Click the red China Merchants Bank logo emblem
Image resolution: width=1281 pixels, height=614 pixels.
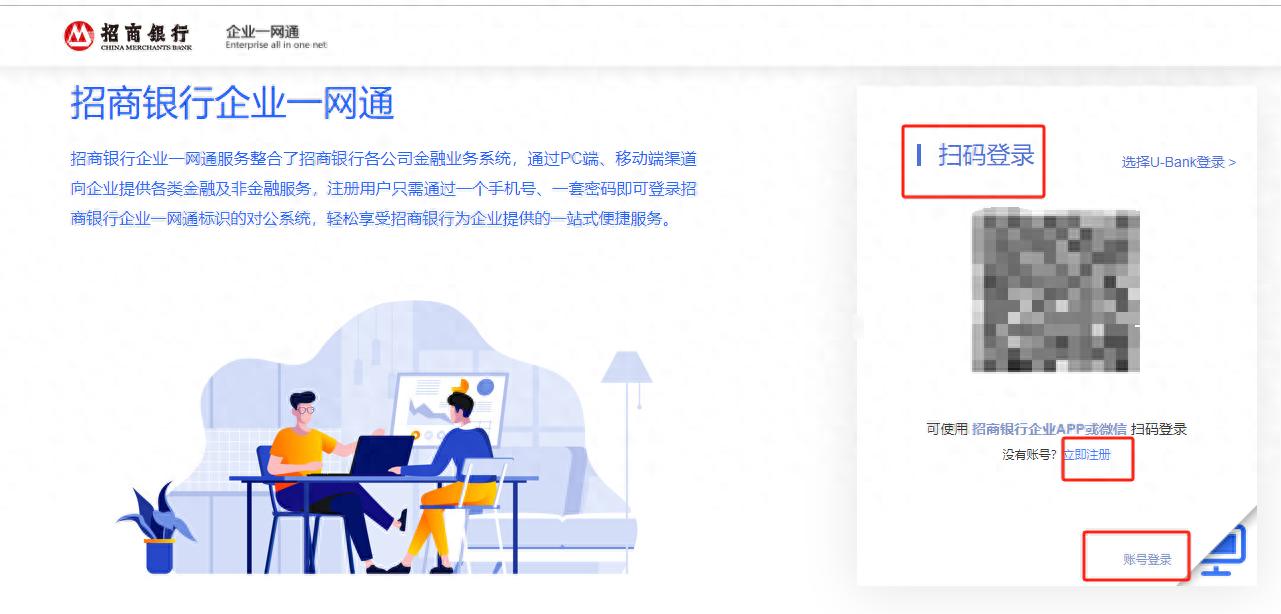point(79,36)
